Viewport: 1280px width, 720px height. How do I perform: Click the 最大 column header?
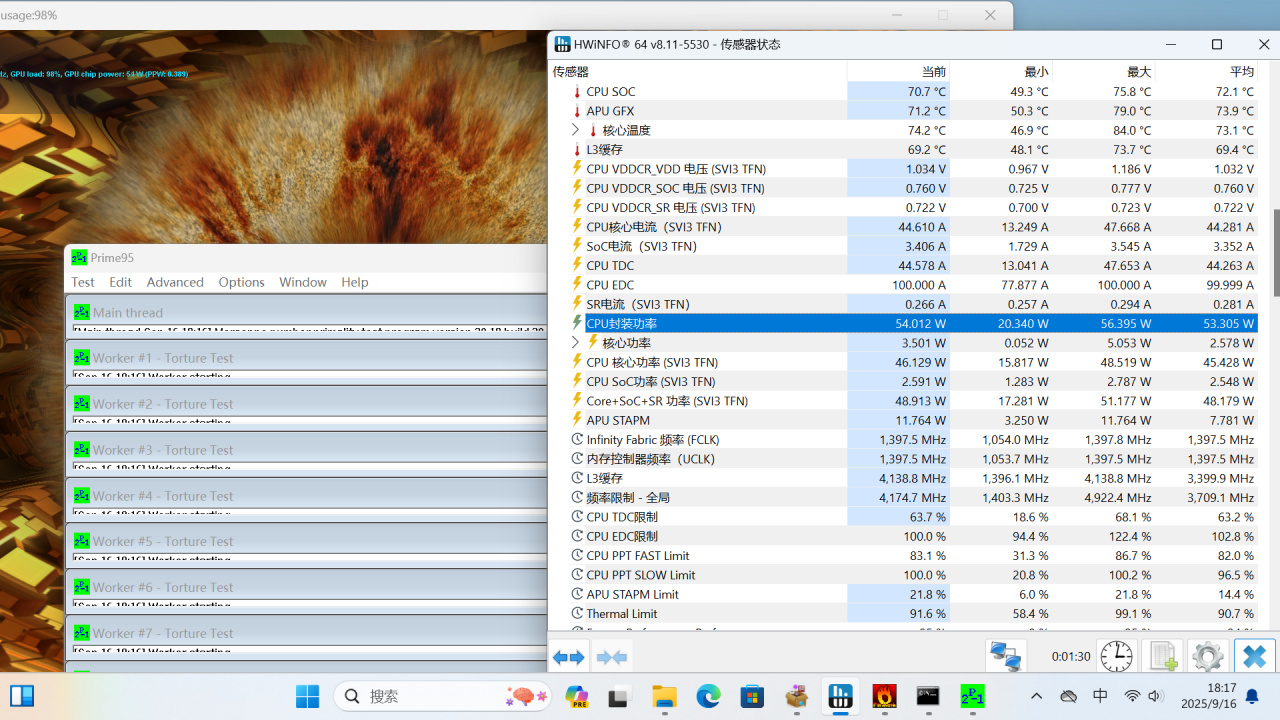pos(1104,72)
